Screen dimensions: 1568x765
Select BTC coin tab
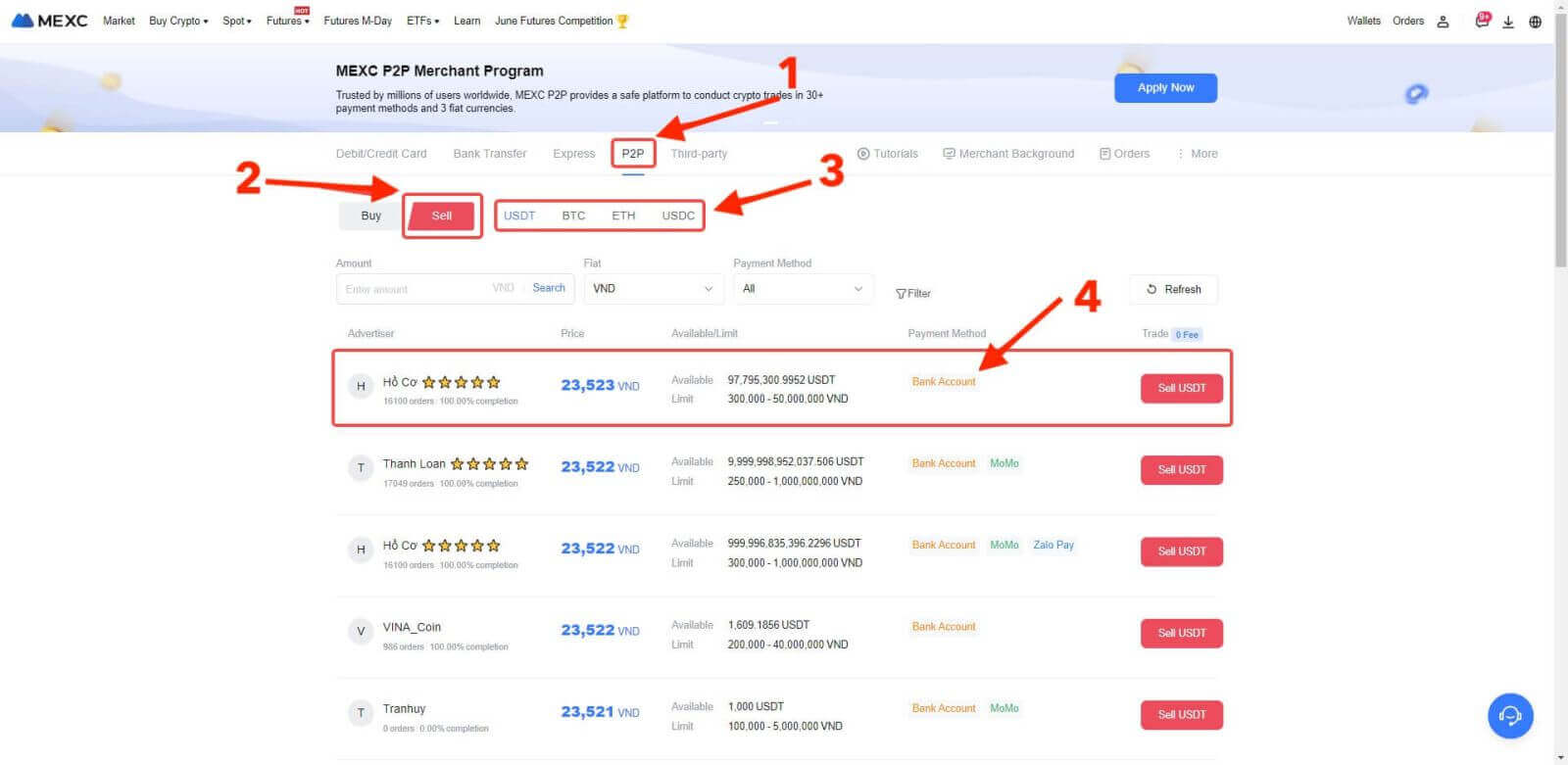573,215
